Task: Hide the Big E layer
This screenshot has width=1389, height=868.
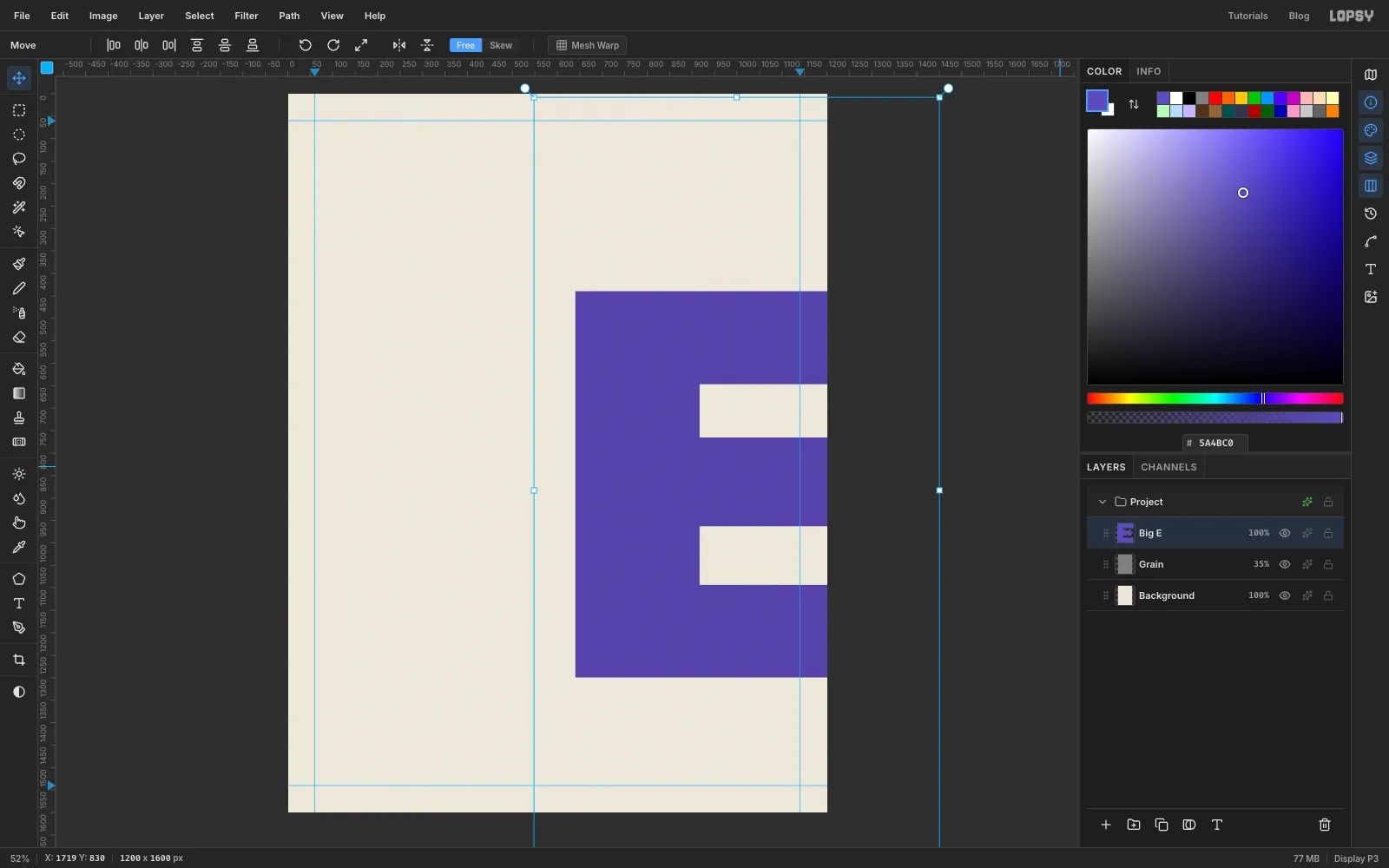Action: click(x=1285, y=533)
